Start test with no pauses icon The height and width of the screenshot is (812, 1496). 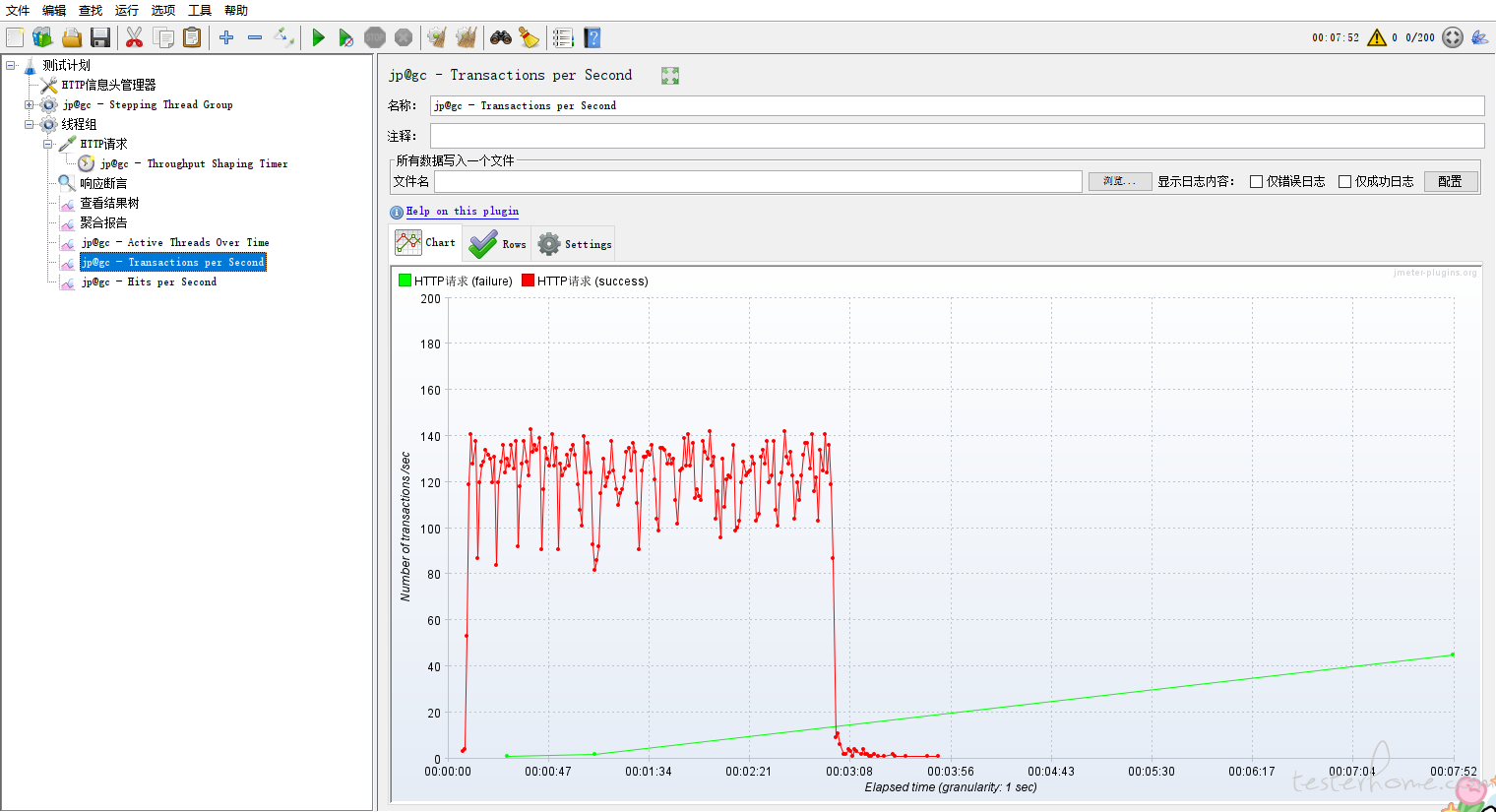[x=346, y=37]
